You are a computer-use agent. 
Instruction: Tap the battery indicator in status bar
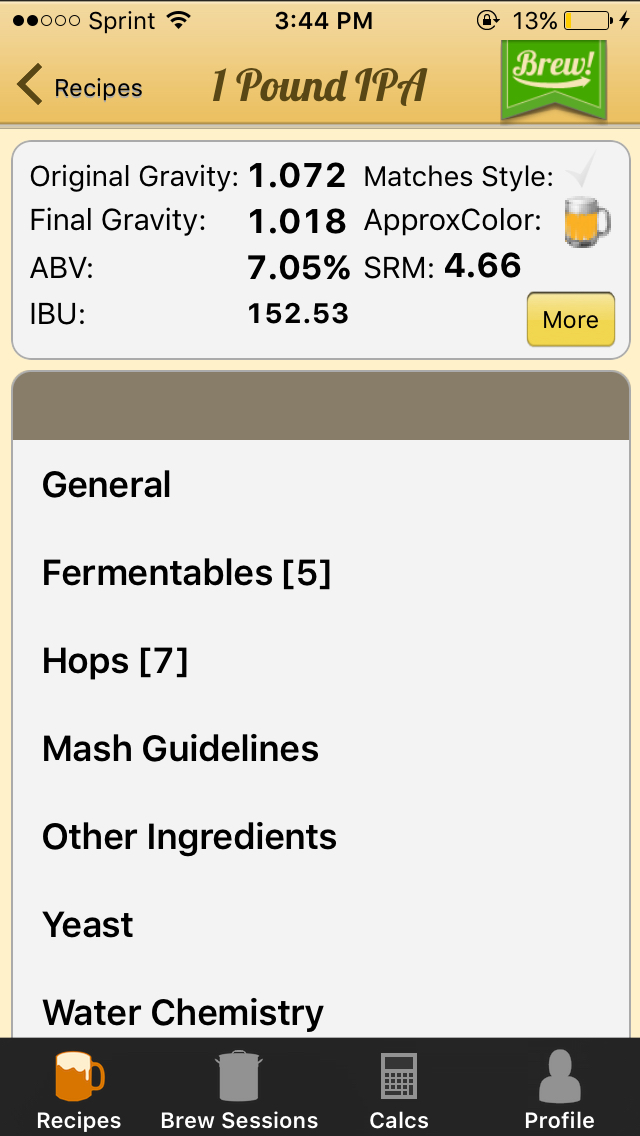pos(587,21)
